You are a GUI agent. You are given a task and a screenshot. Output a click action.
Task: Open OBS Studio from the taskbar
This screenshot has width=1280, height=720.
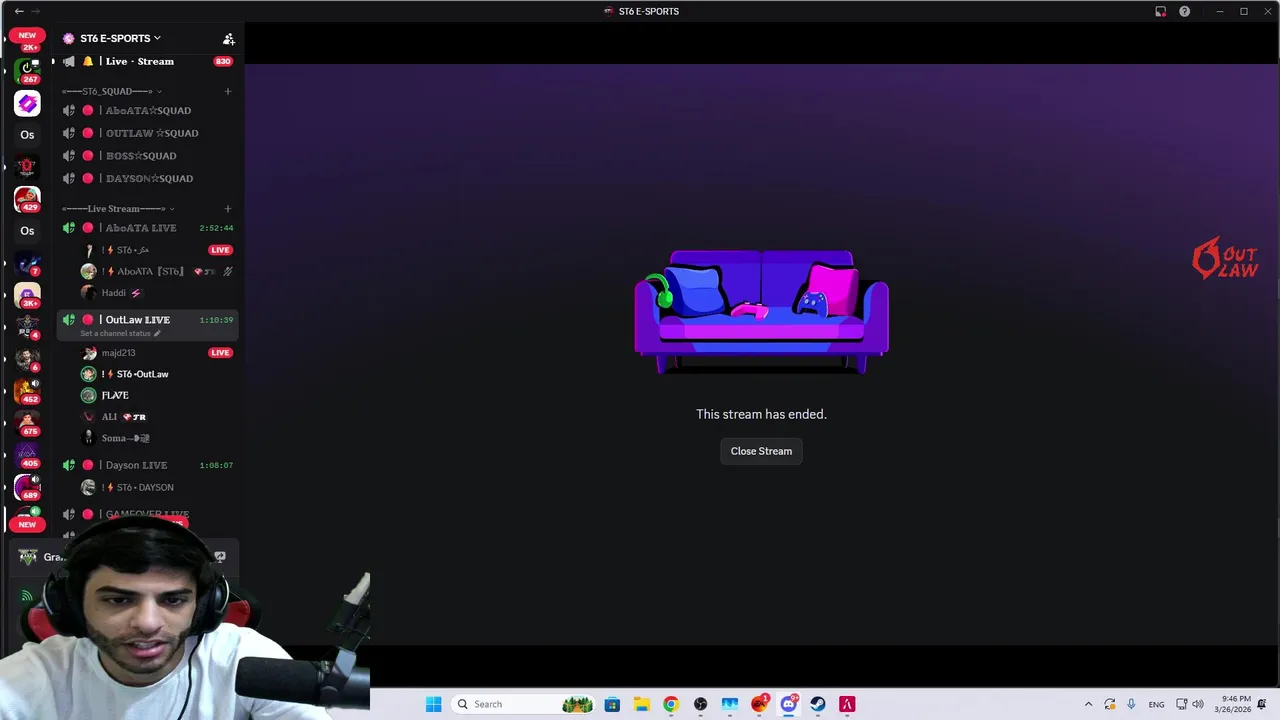tap(700, 704)
